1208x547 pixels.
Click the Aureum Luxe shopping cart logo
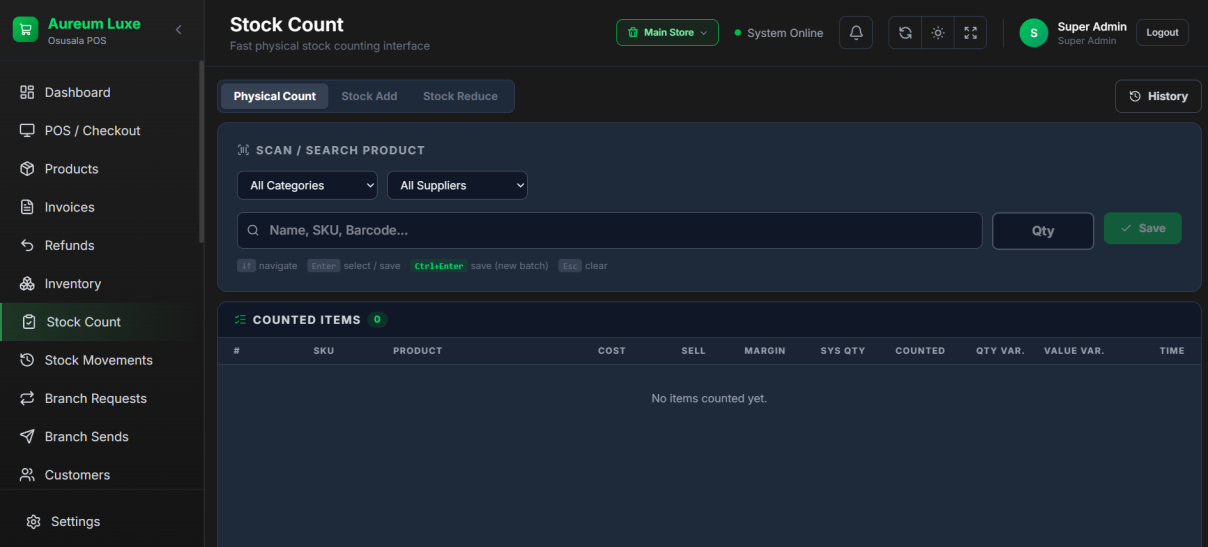tap(25, 29)
